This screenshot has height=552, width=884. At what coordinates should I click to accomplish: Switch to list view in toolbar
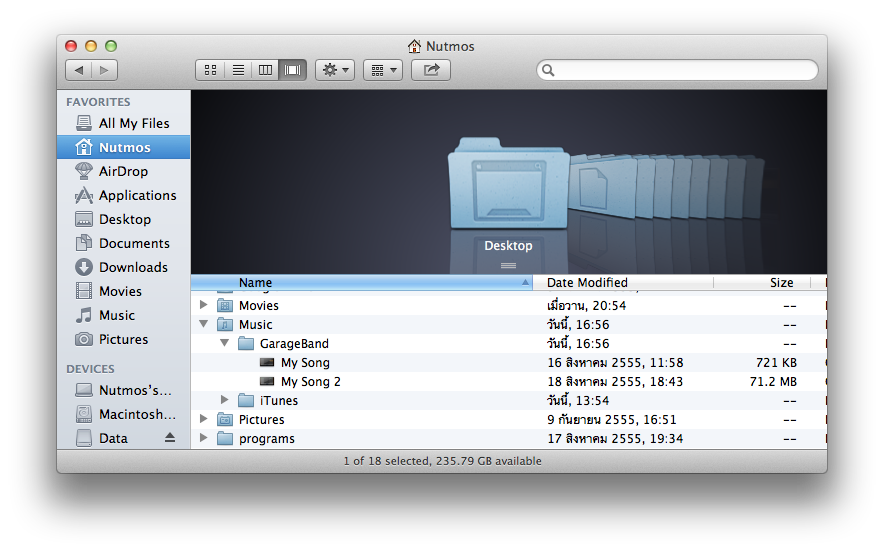coord(238,70)
